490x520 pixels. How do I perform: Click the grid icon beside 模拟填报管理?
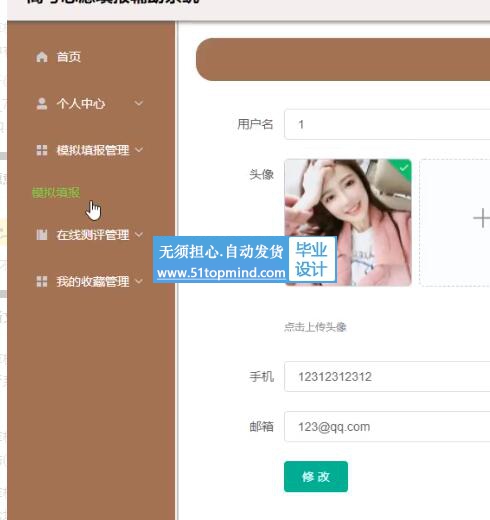pyautogui.click(x=42, y=150)
